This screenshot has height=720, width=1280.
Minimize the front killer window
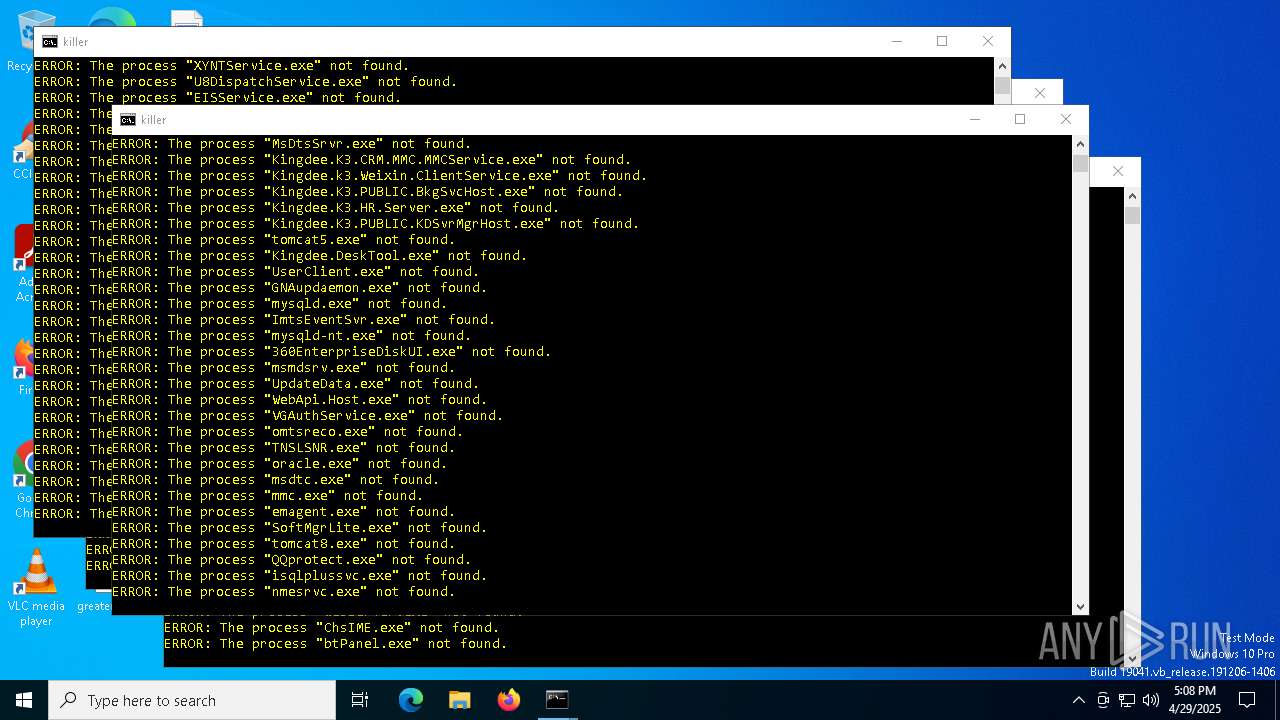[x=975, y=119]
